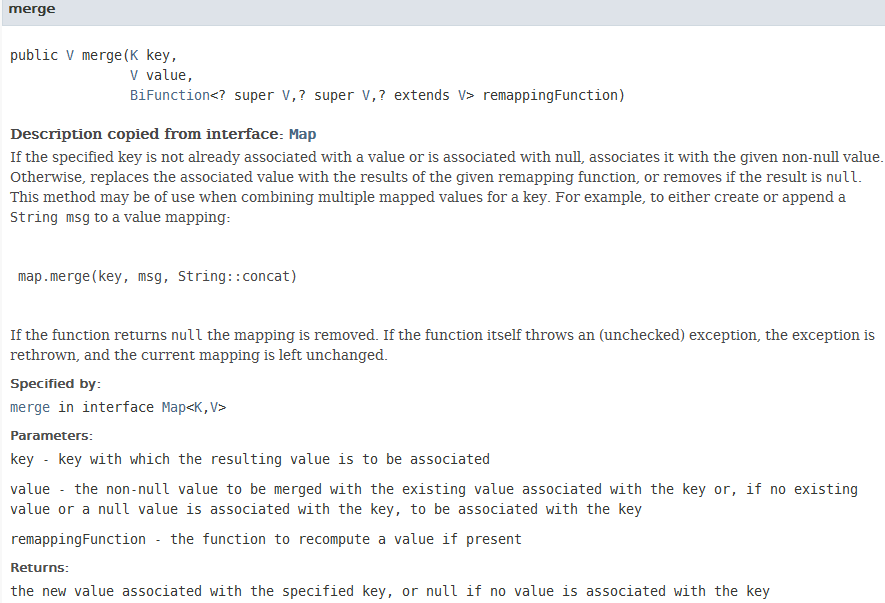Click the remappingFunction parameter name in Parameters list

coord(78,539)
